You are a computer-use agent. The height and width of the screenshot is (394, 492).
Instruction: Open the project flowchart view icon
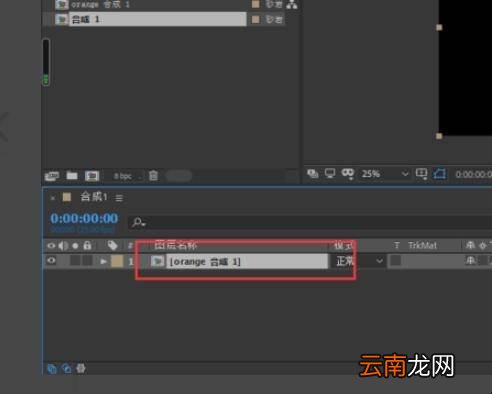click(x=292, y=5)
